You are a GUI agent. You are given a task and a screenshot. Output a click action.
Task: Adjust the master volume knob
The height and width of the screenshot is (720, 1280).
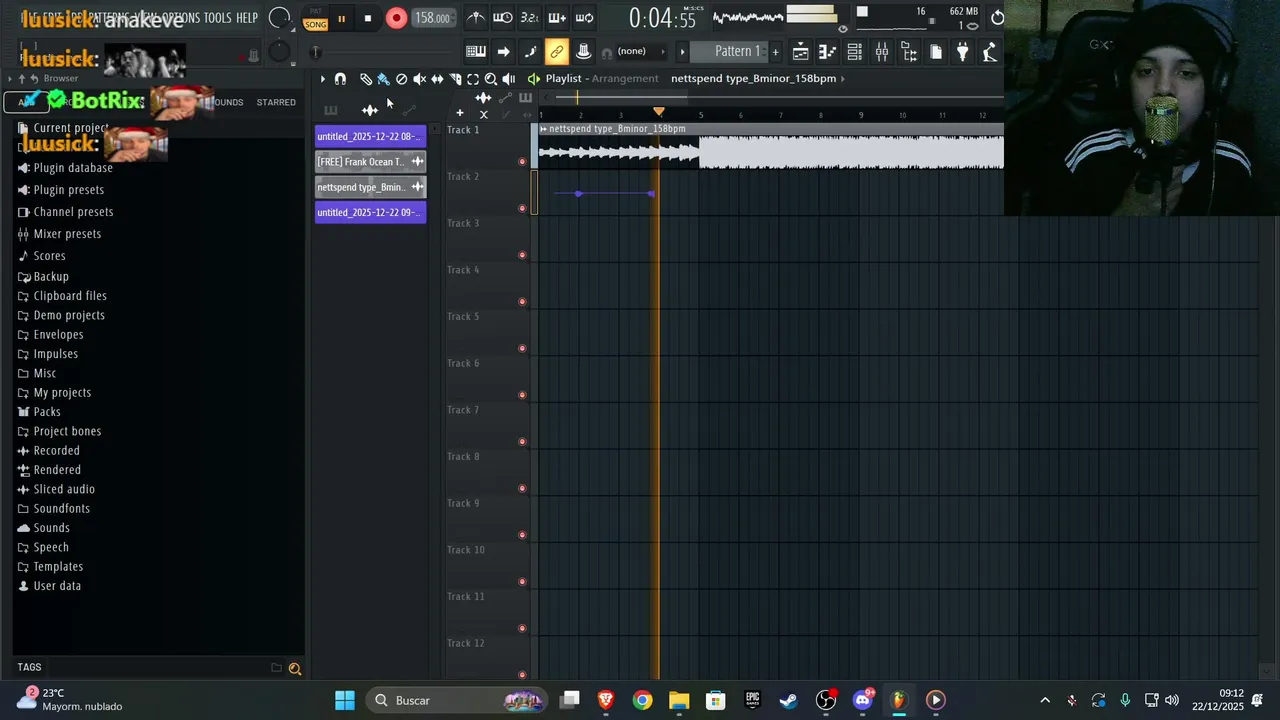tap(280, 18)
